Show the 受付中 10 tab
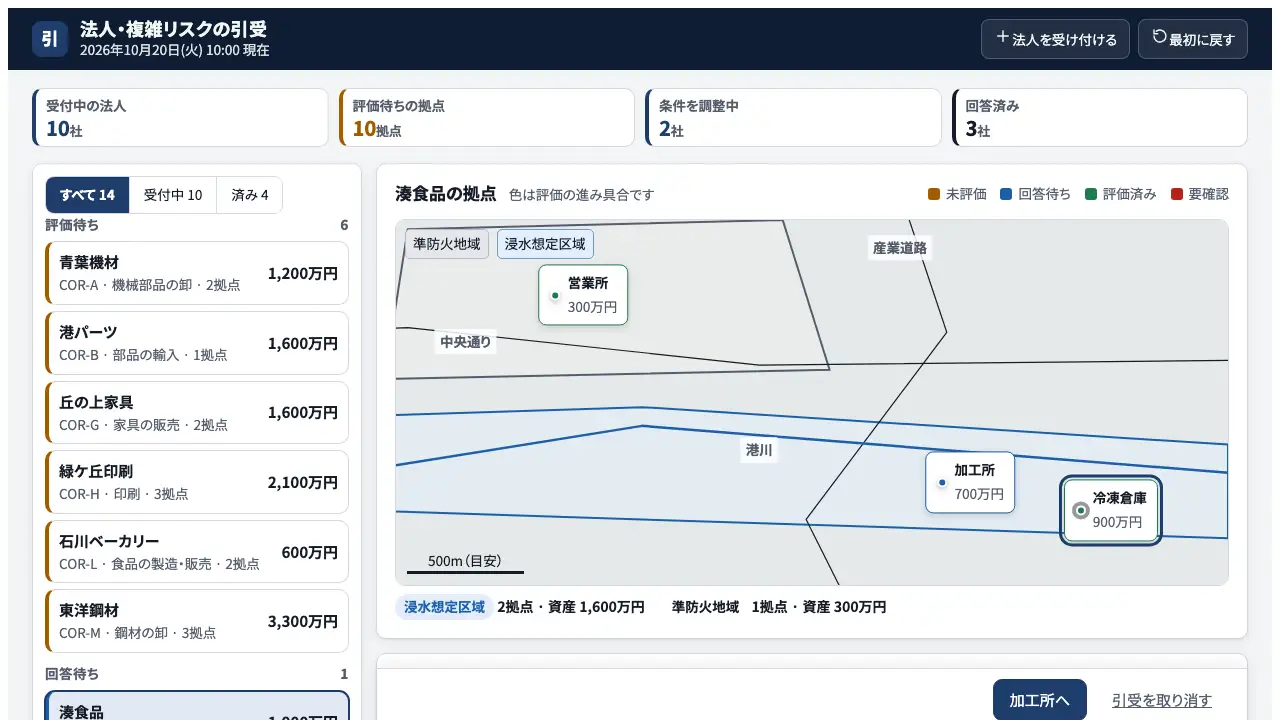 [173, 195]
